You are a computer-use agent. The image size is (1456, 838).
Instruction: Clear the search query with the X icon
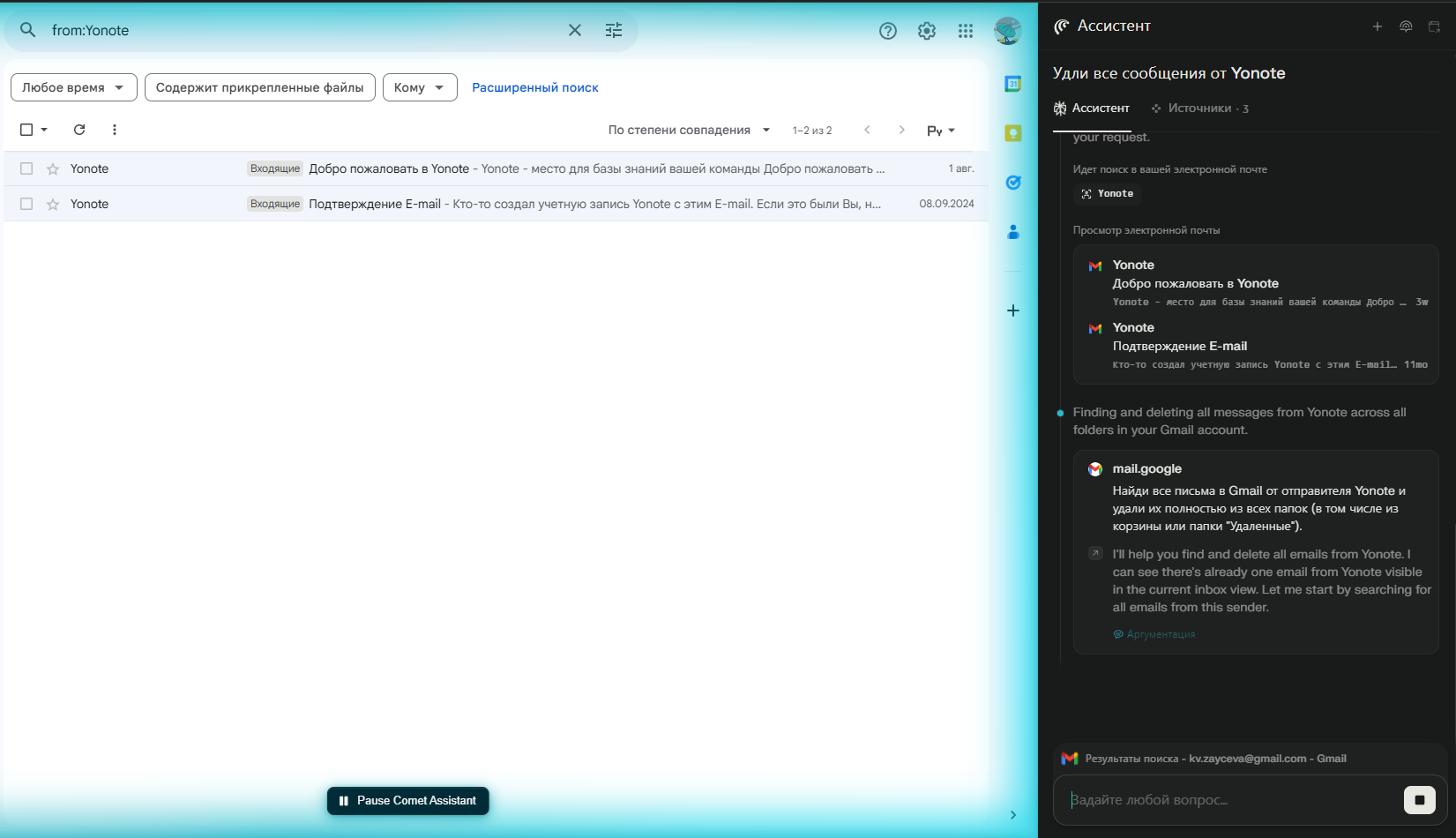click(x=575, y=30)
